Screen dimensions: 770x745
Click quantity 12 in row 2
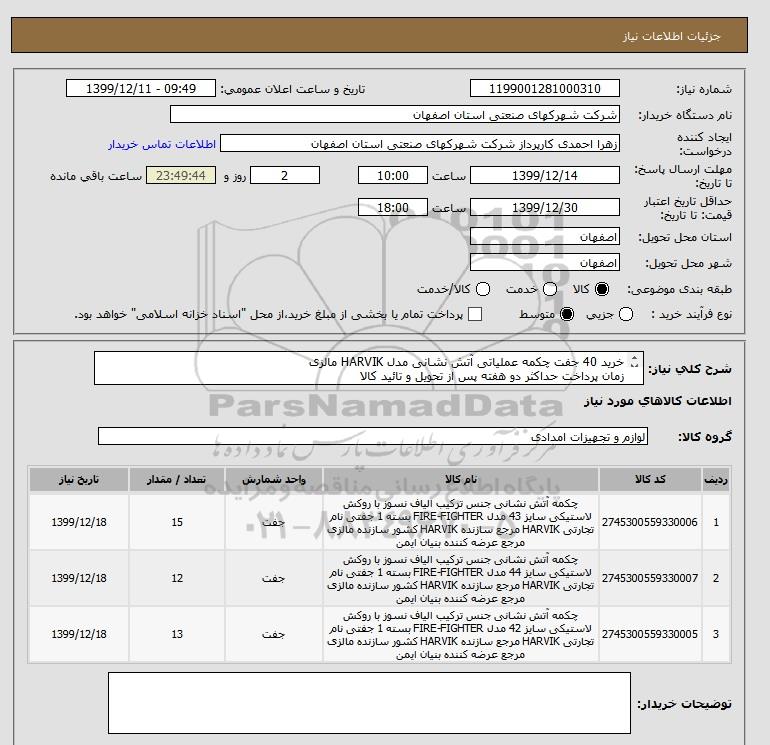tap(177, 578)
